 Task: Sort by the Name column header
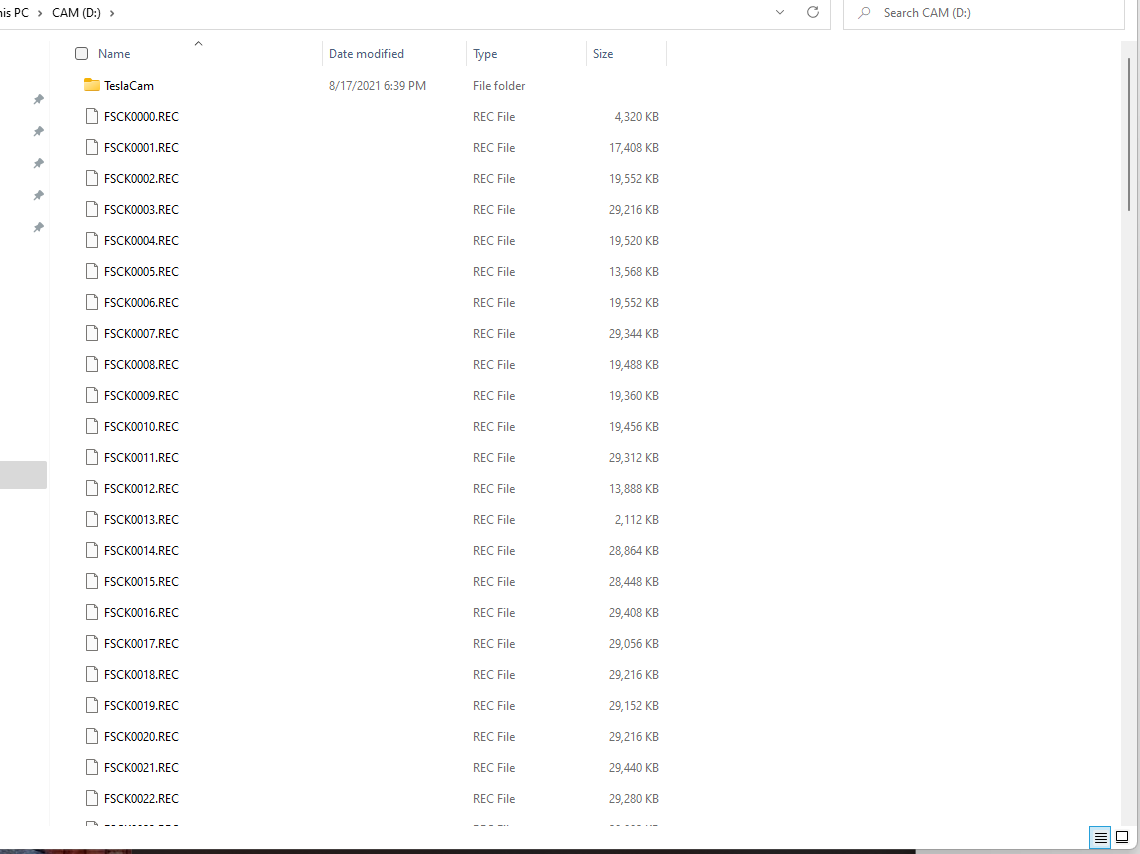pos(114,54)
